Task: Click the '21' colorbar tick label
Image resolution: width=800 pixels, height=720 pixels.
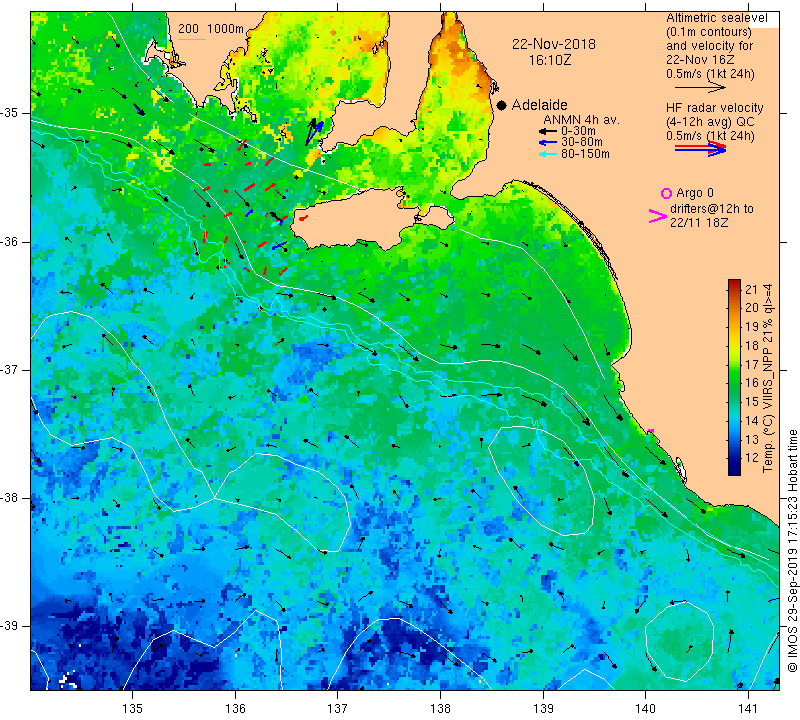Action: 752,289
